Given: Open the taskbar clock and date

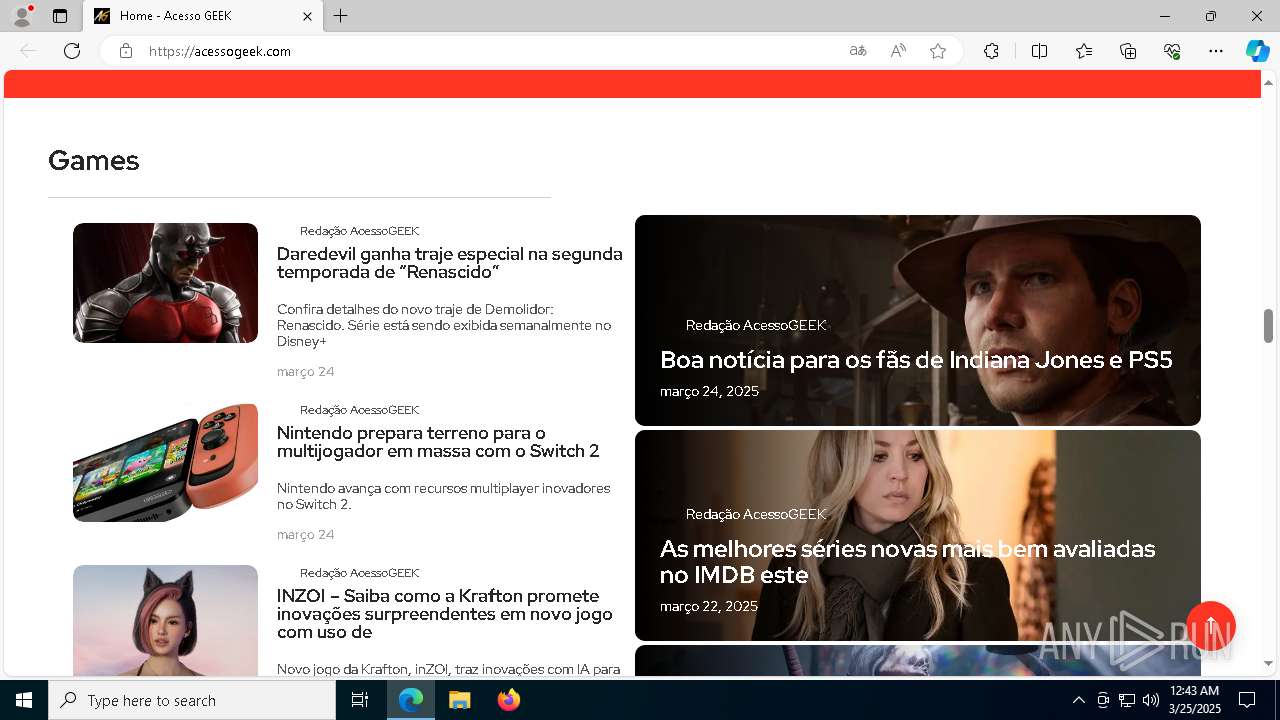Looking at the screenshot, I should 1194,700.
